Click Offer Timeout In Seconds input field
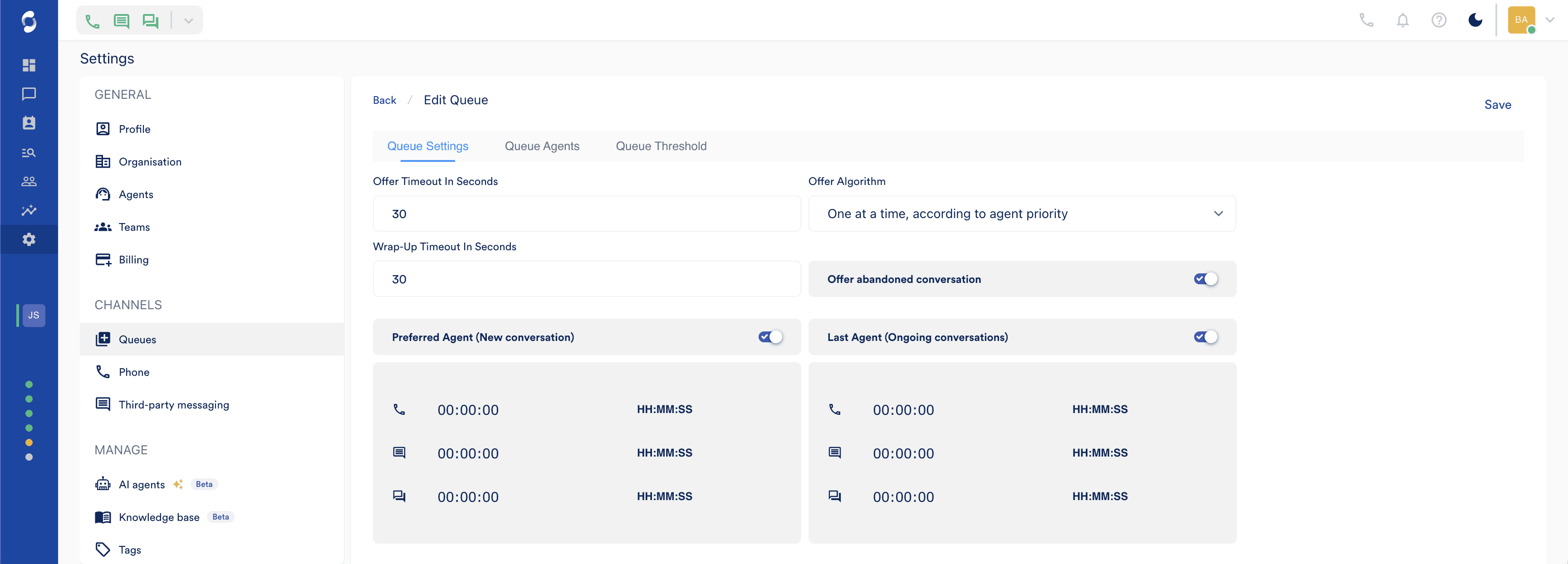This screenshot has width=1568, height=564. [586, 214]
